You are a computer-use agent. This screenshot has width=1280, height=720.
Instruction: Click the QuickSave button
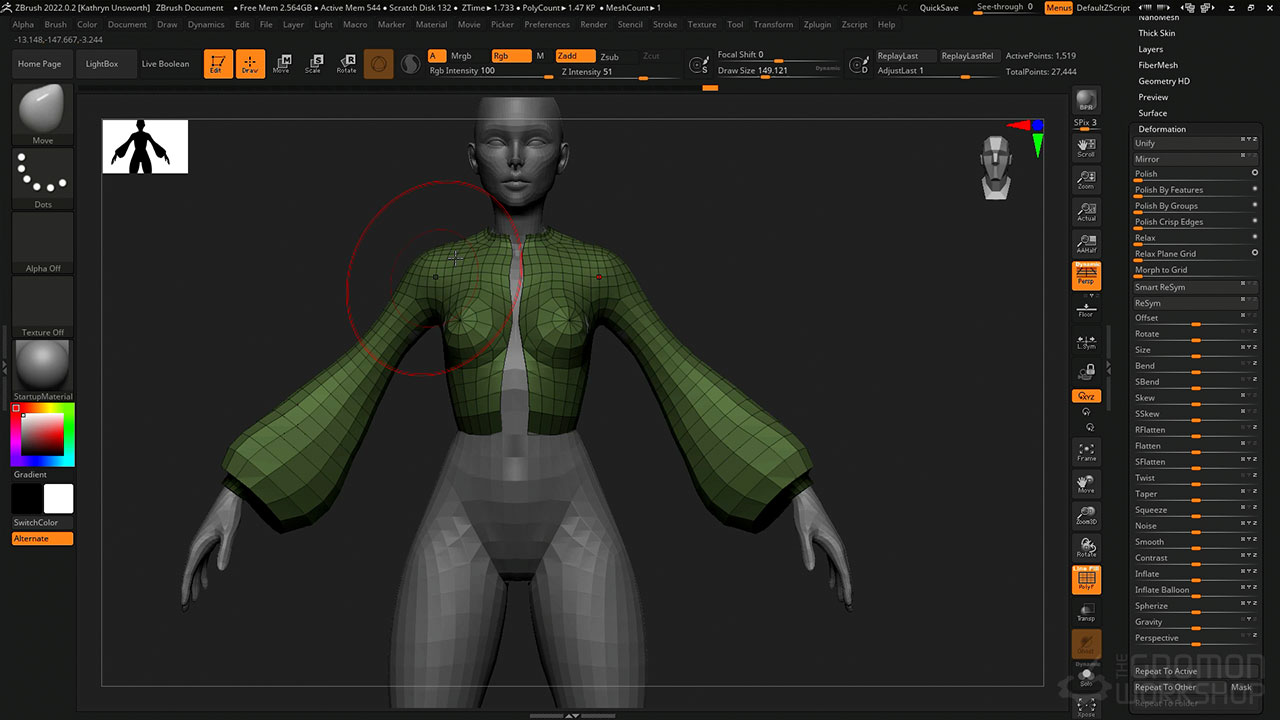tap(938, 8)
